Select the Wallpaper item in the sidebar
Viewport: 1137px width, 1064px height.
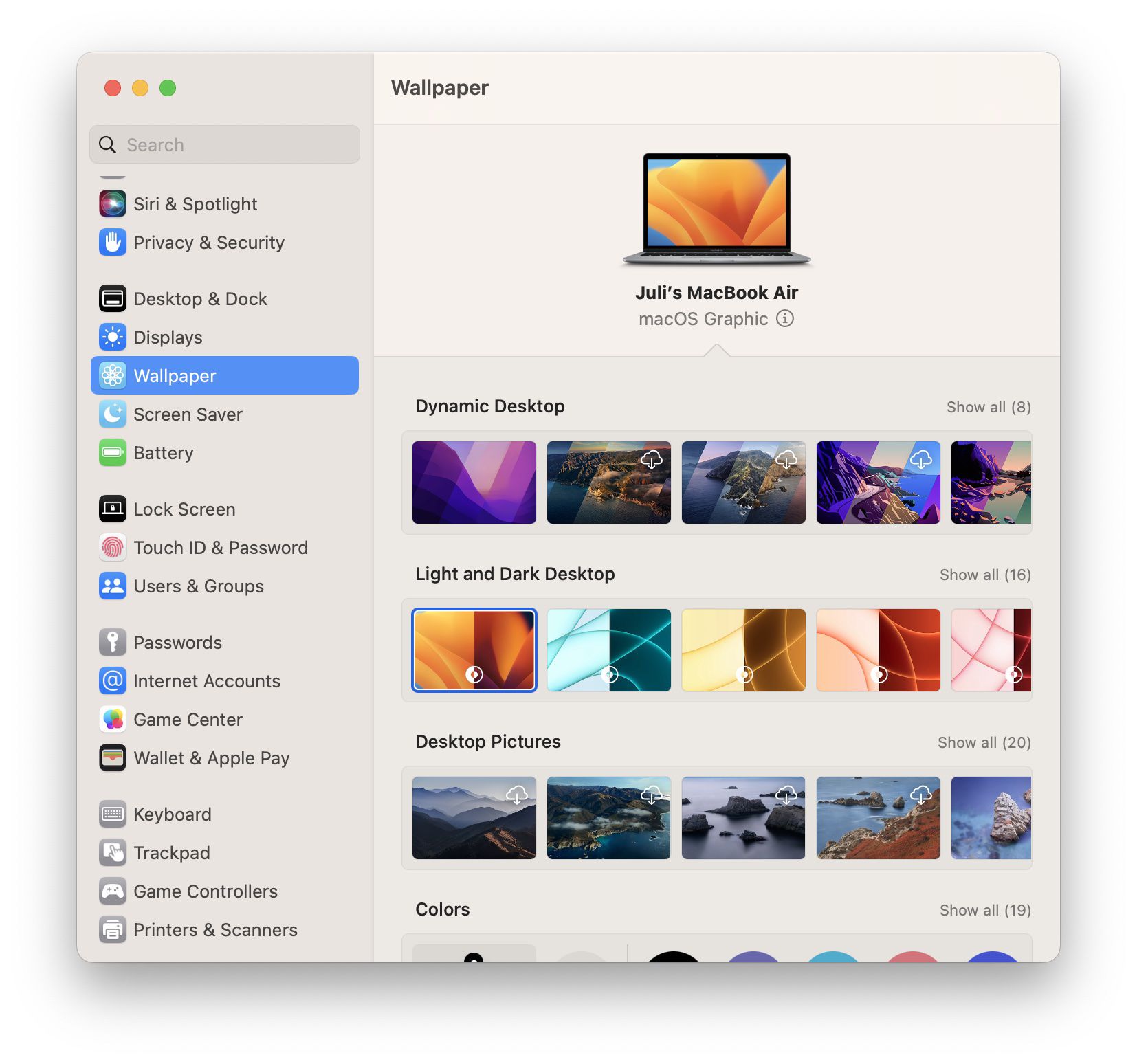175,375
